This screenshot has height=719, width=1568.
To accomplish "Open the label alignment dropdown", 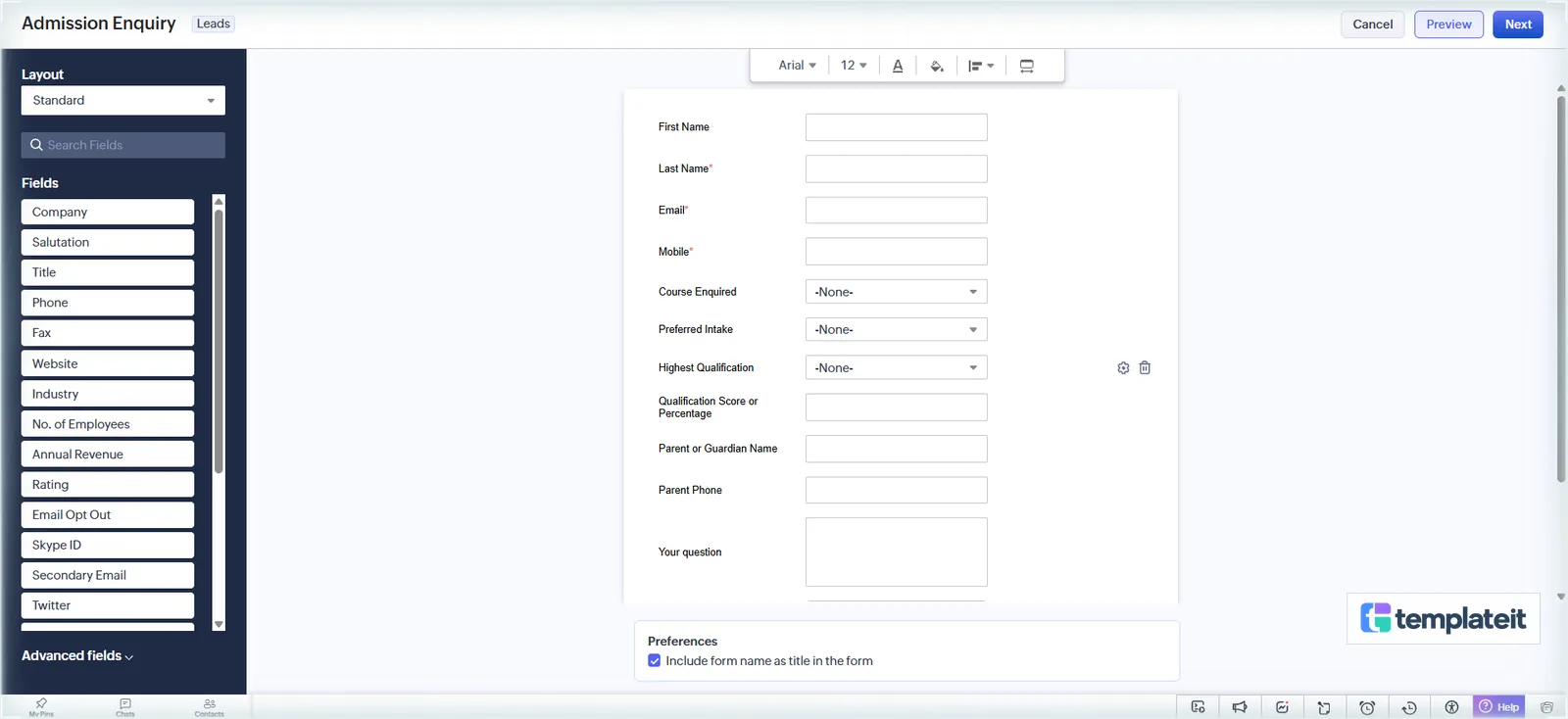I will 981,66.
